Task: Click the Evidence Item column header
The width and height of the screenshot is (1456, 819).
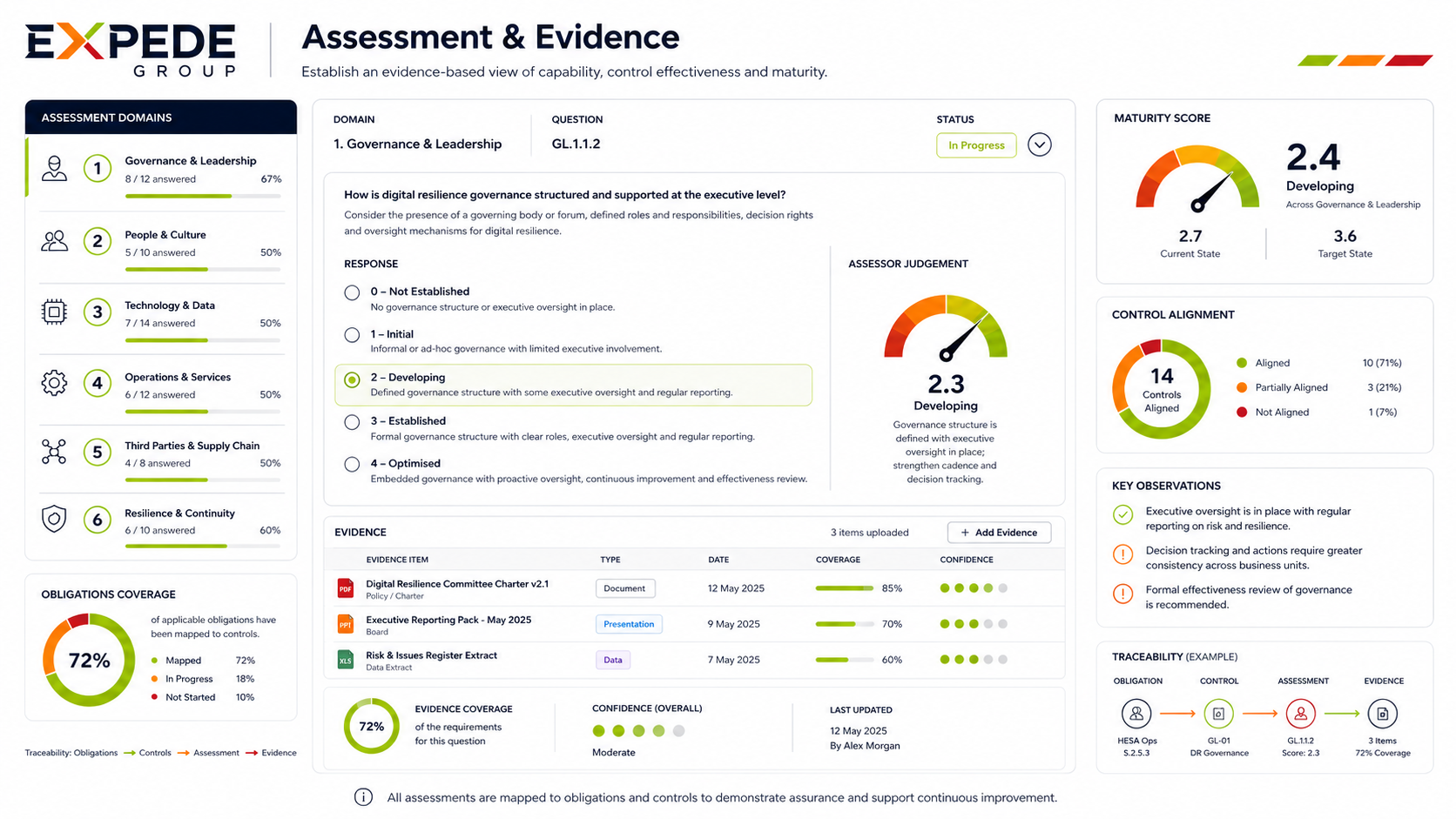Action: pos(397,560)
